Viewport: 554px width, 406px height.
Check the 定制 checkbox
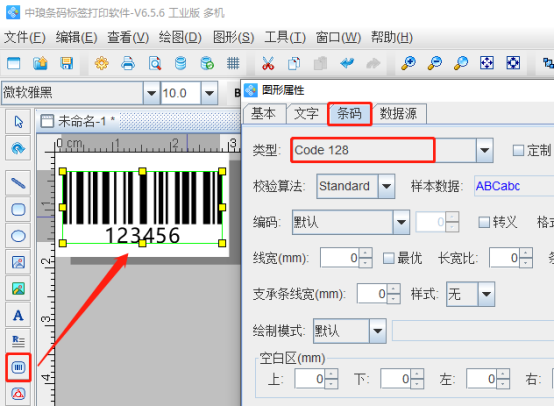[x=518, y=151]
